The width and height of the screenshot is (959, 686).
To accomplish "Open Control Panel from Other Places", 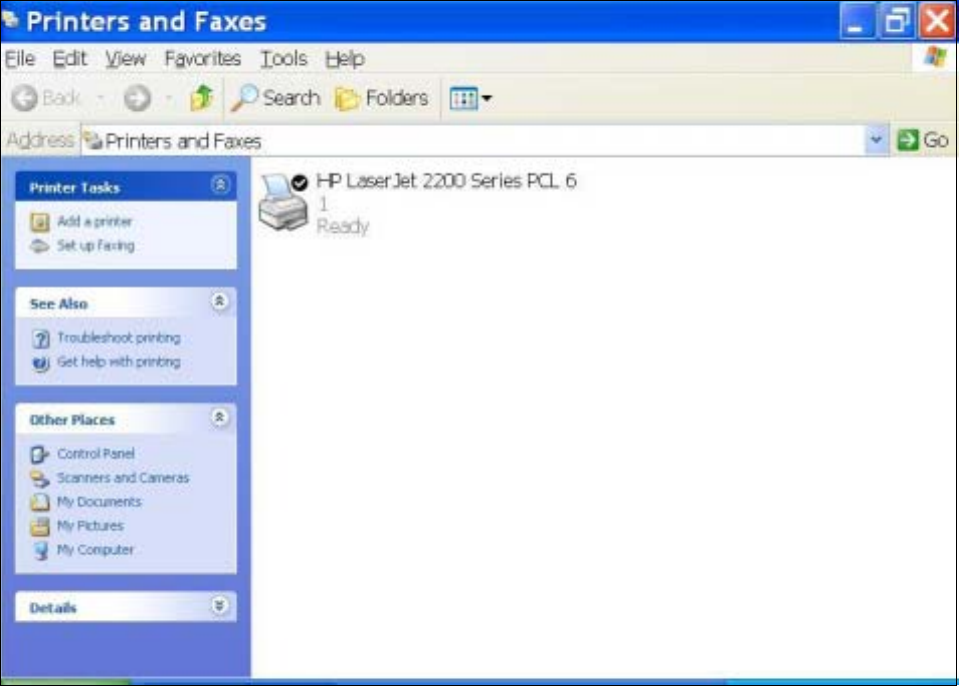I will (x=95, y=454).
